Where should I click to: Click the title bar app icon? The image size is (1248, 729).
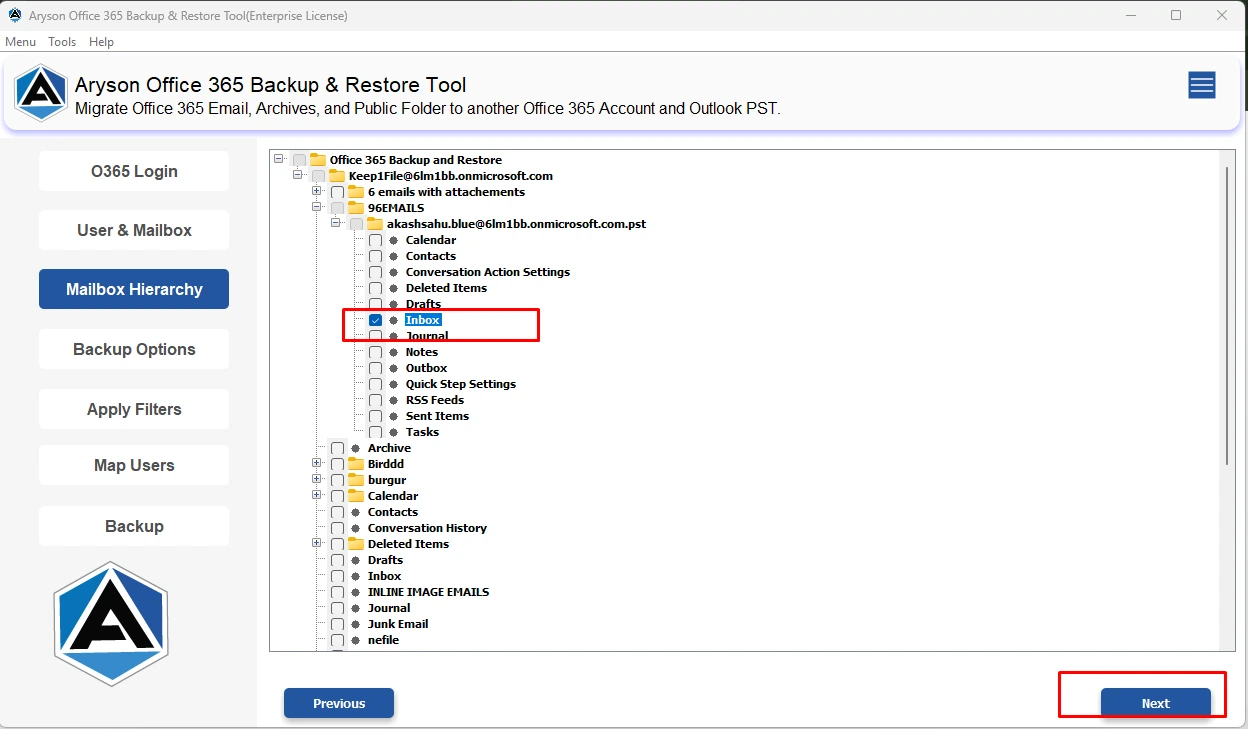pos(15,15)
